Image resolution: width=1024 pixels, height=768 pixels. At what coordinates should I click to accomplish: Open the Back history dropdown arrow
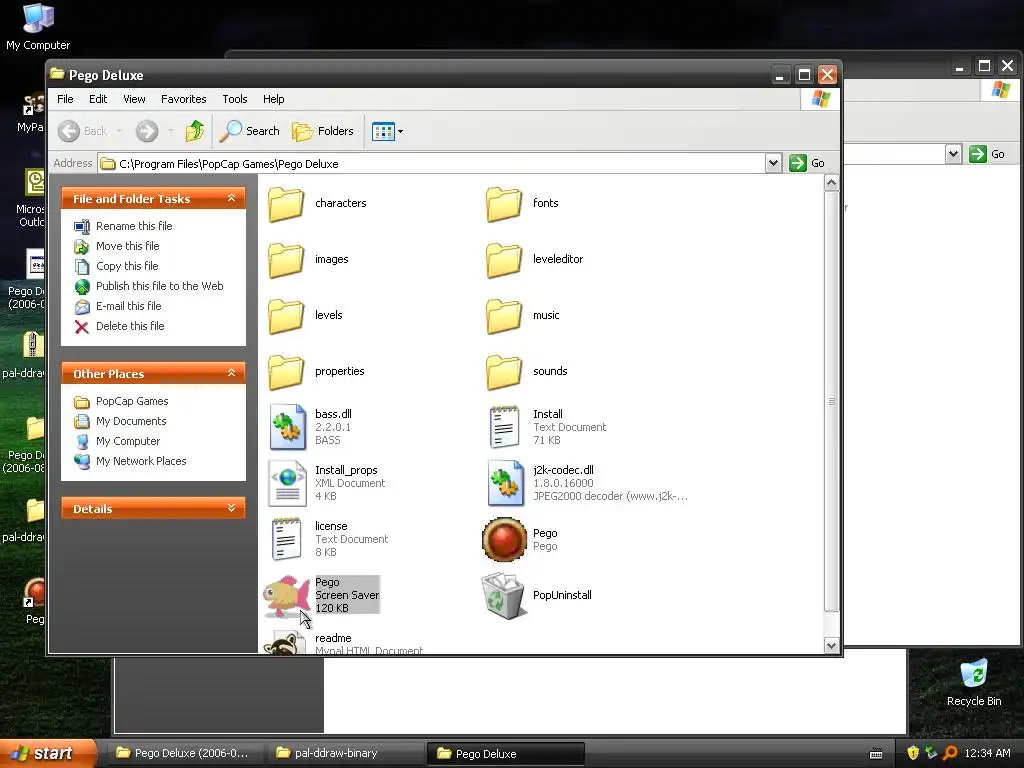(120, 131)
